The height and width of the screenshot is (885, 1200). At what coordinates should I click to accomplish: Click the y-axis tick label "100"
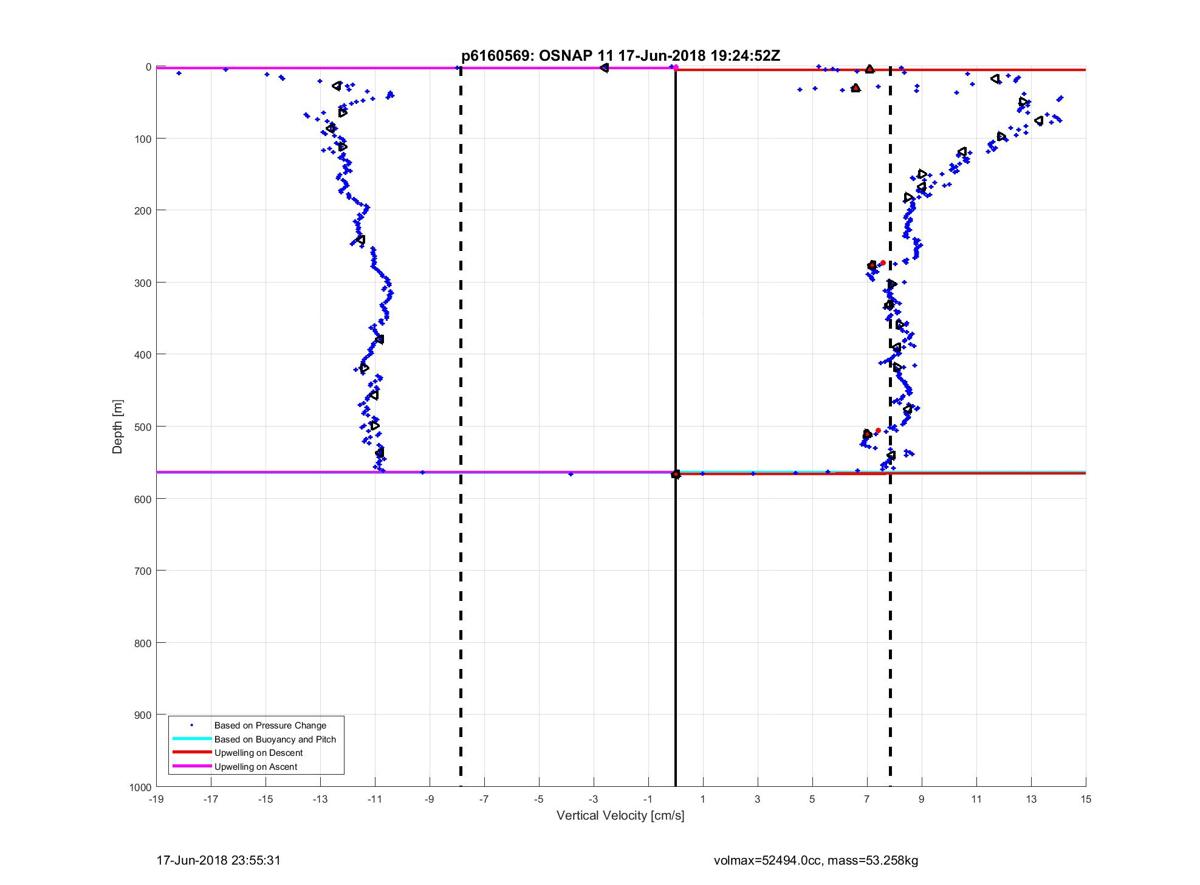pyautogui.click(x=142, y=139)
